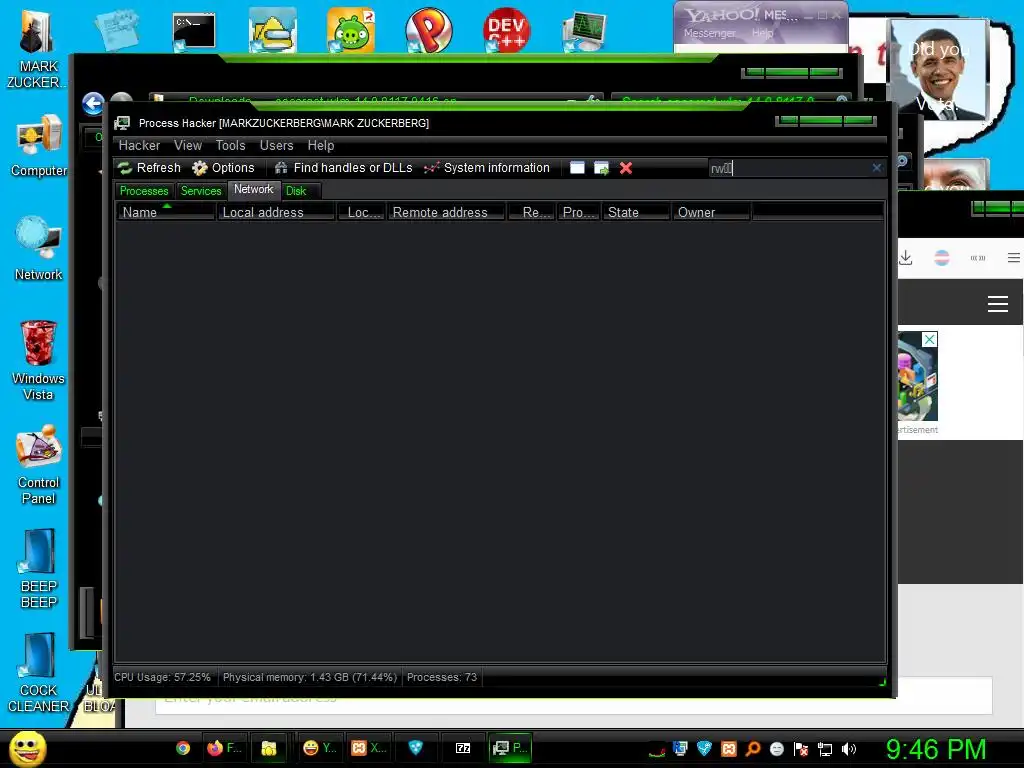Click the volume speaker tray icon
The width and height of the screenshot is (1024, 768).
coord(849,749)
